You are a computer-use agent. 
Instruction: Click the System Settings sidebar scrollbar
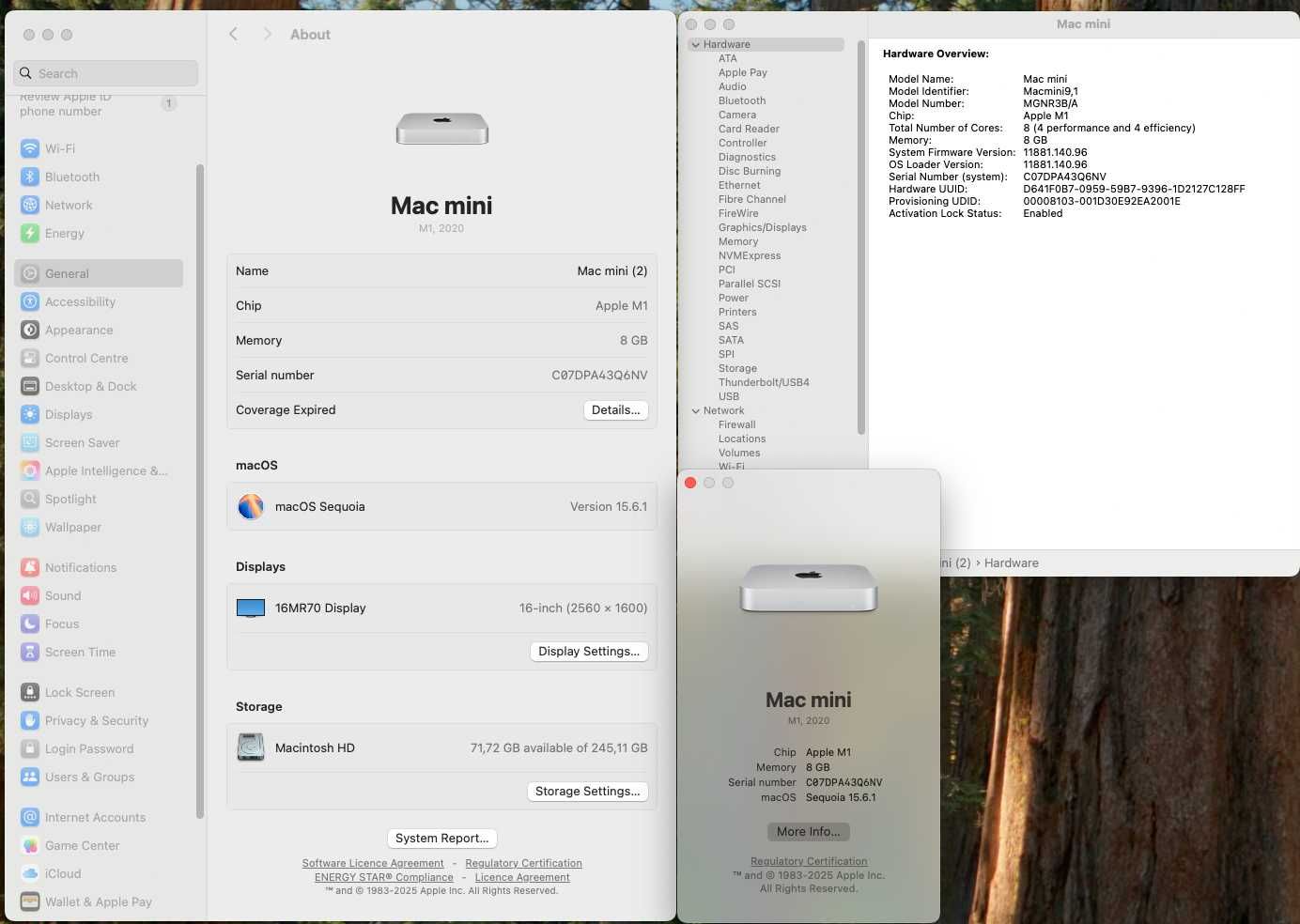(199, 491)
